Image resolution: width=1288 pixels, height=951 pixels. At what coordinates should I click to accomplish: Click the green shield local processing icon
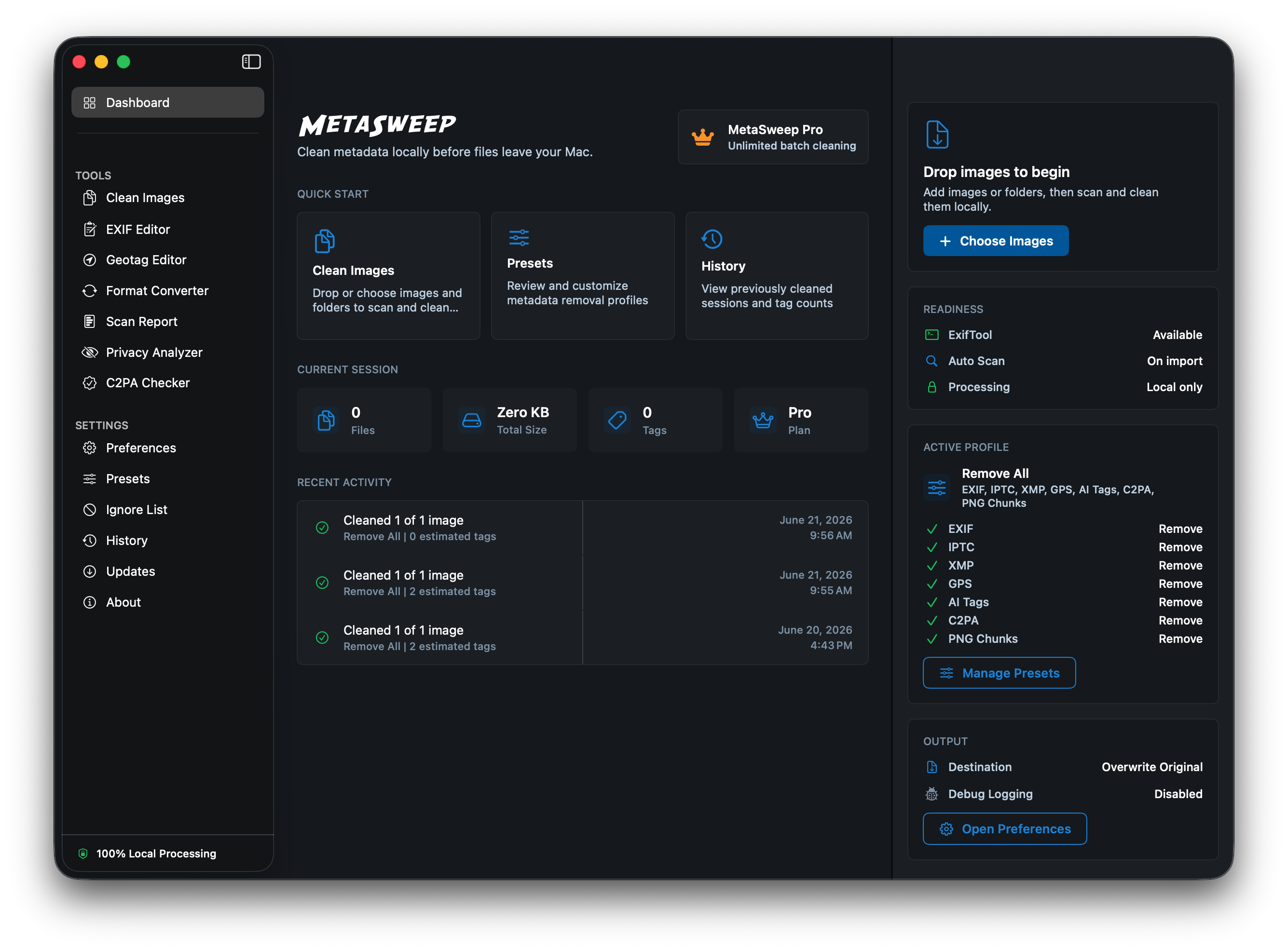pyautogui.click(x=83, y=853)
